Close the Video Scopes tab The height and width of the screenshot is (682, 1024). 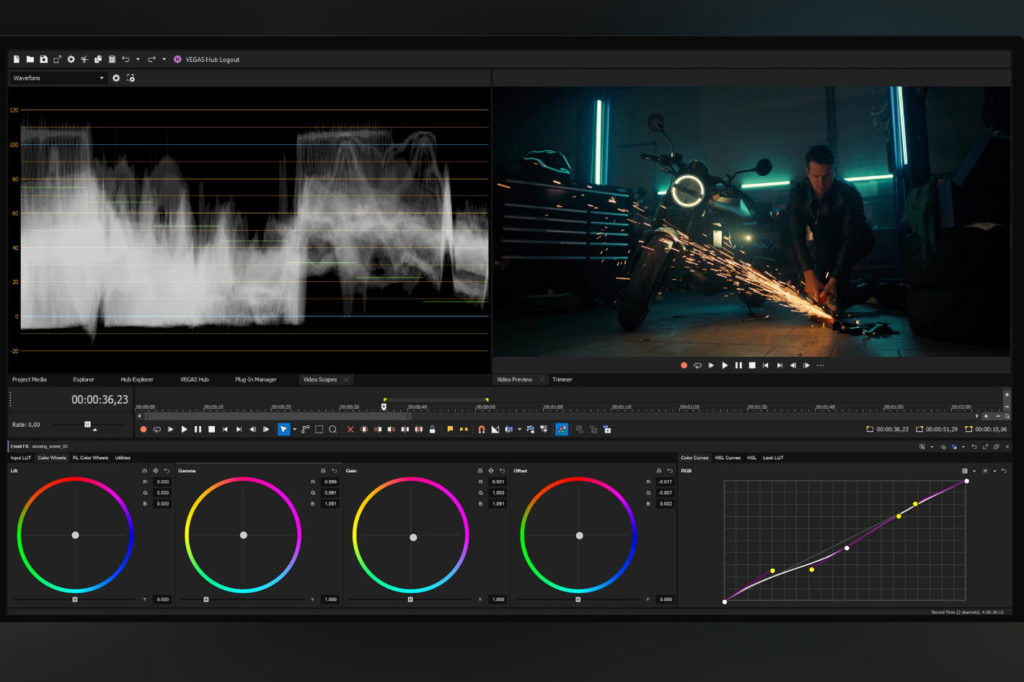click(x=346, y=380)
